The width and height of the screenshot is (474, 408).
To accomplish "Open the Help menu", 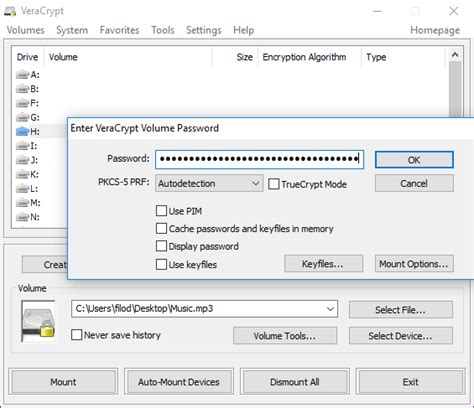I will [243, 30].
